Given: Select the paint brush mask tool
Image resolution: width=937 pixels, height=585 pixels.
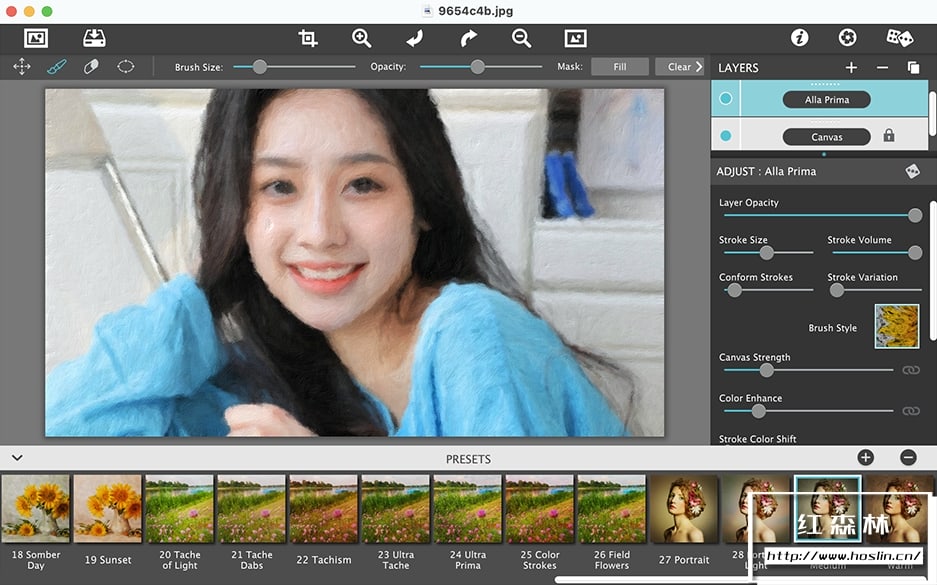Looking at the screenshot, I should pos(56,67).
